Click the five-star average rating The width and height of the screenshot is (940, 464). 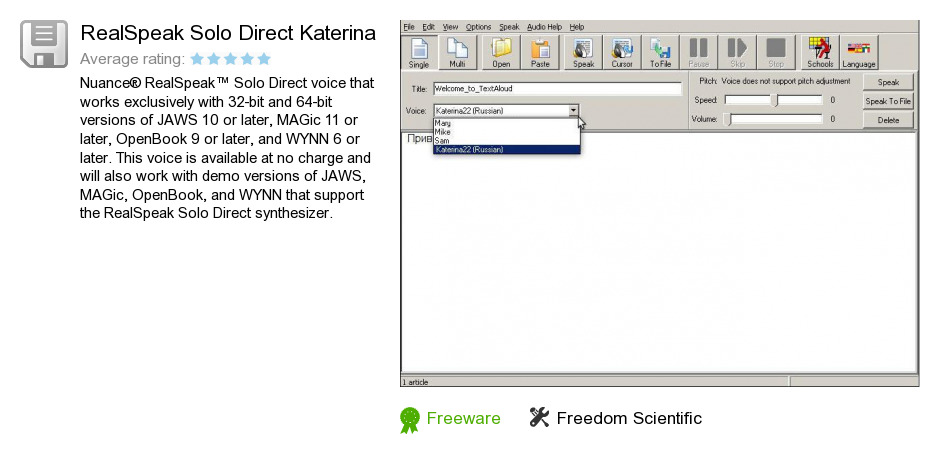click(x=230, y=59)
